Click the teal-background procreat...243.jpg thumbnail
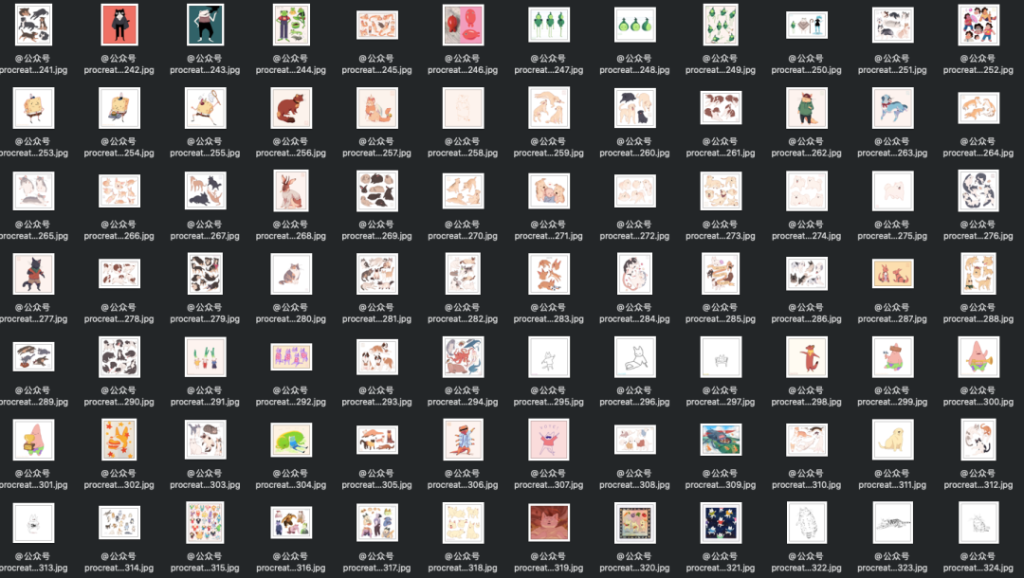 coord(205,25)
